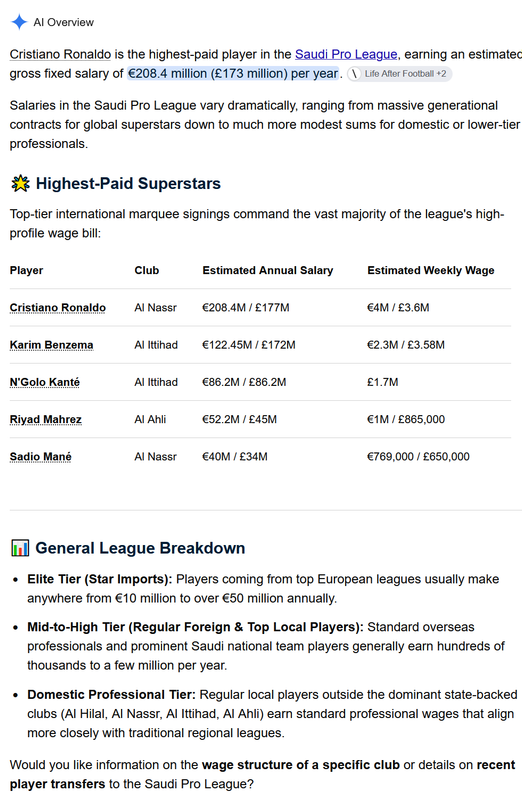The width and height of the screenshot is (522, 800).
Task: Click the star emoji beside Highest-Paid Superstars
Action: [20, 184]
